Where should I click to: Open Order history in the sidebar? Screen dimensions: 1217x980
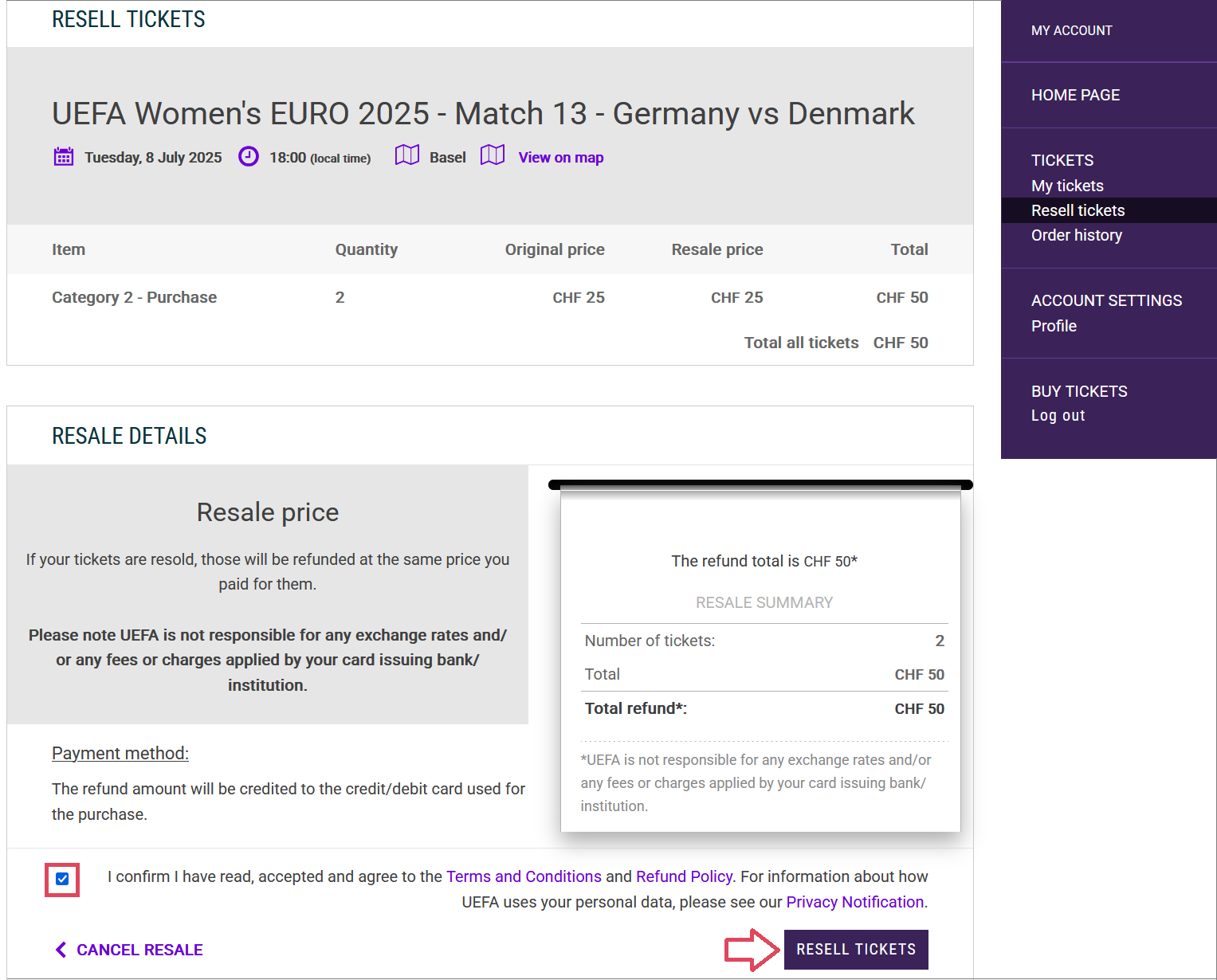(x=1077, y=235)
